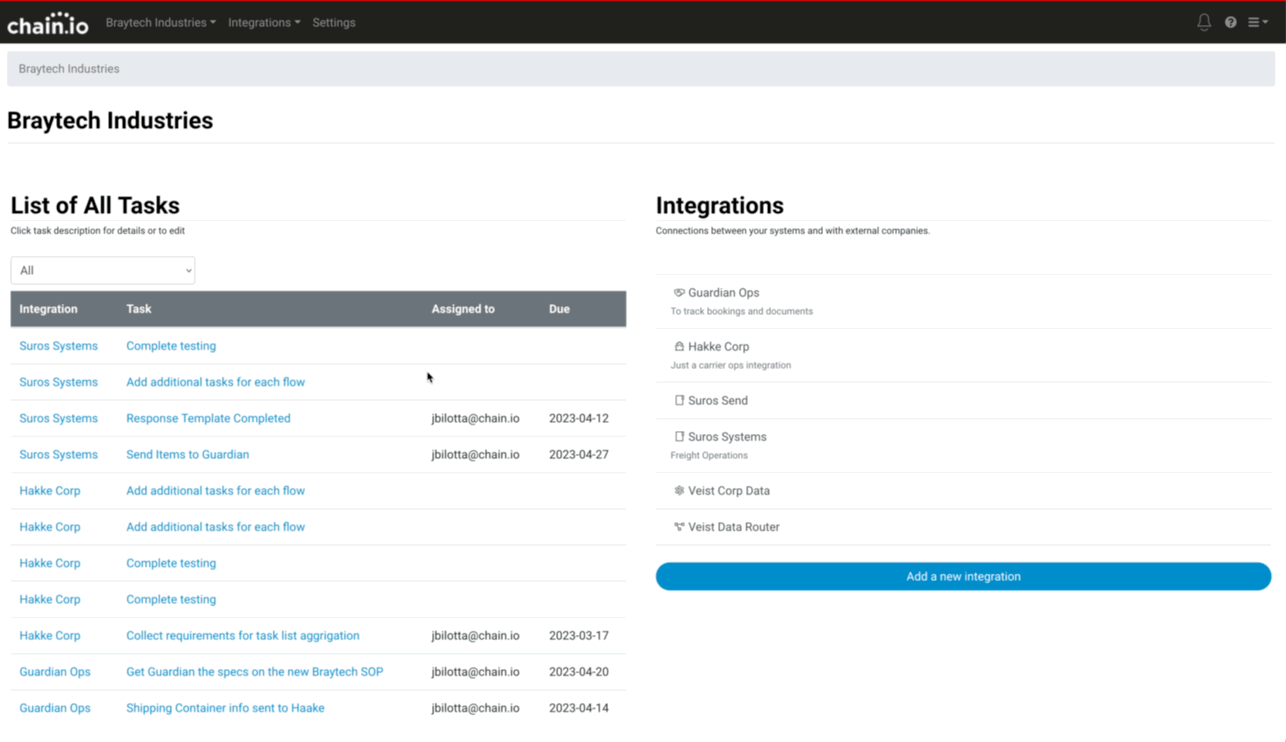Click the List of All Tasks heading
The image size is (1286, 742).
point(95,205)
